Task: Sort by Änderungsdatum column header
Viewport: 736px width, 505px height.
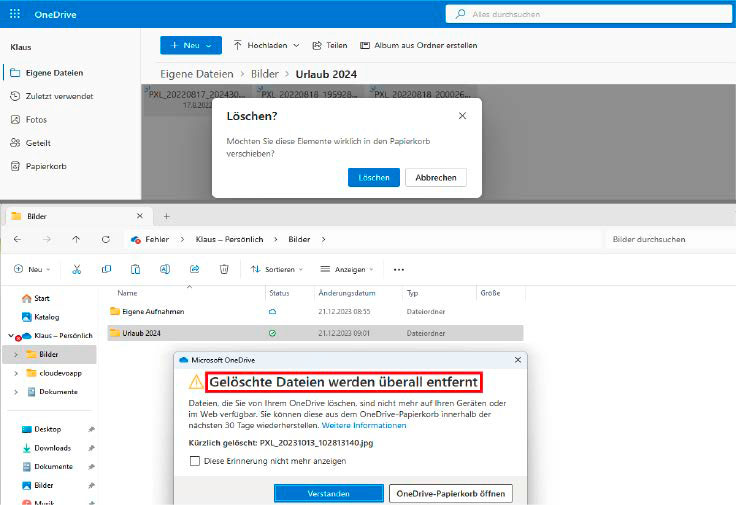Action: click(347, 293)
